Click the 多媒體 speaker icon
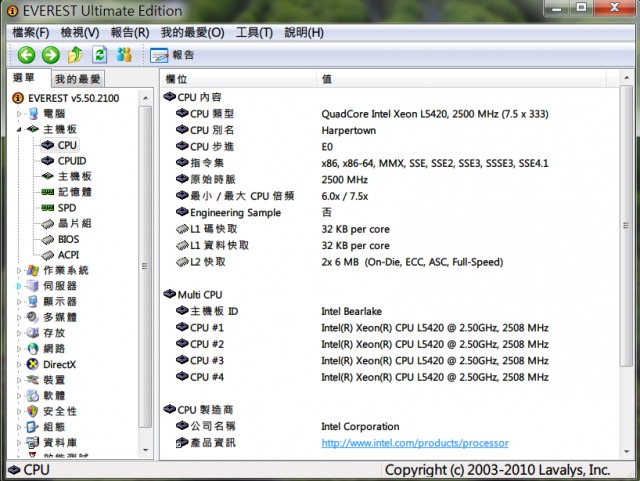The width and height of the screenshot is (640, 481). pos(33,317)
